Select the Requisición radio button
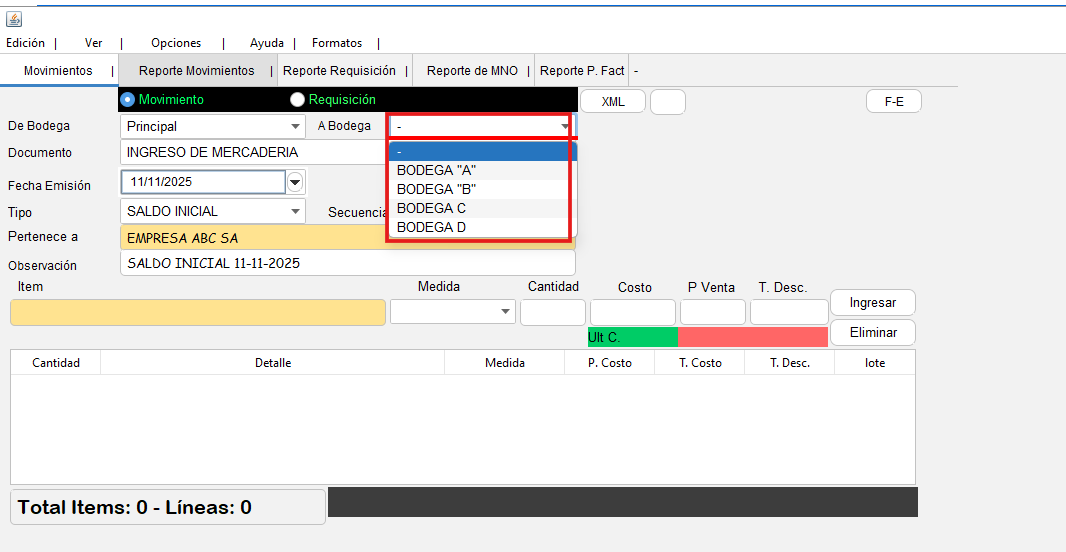The height and width of the screenshot is (552, 1066). [x=297, y=100]
